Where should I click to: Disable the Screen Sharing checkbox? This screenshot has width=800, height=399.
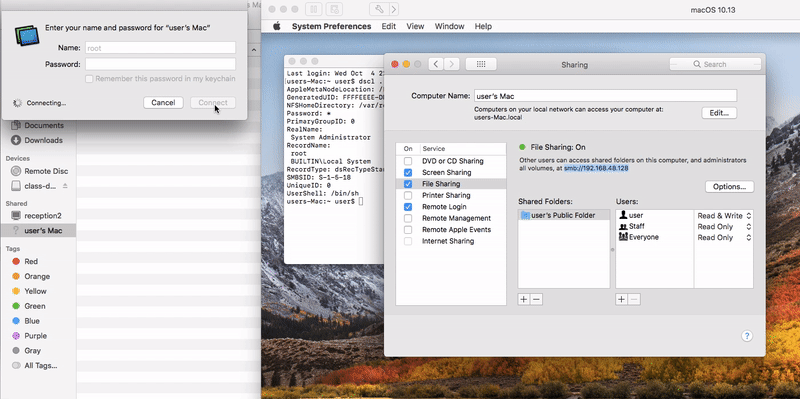click(x=408, y=172)
